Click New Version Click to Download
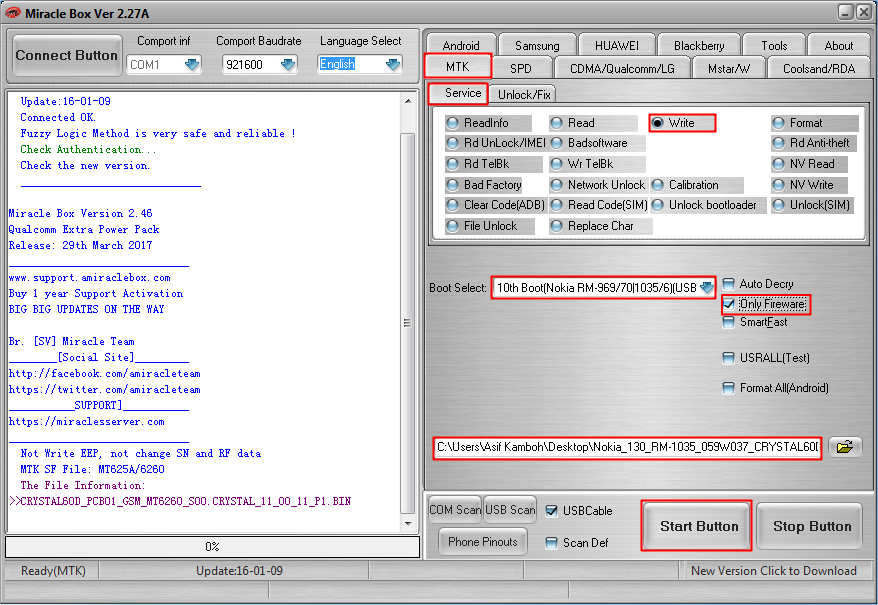The height and width of the screenshot is (605, 878). point(773,571)
